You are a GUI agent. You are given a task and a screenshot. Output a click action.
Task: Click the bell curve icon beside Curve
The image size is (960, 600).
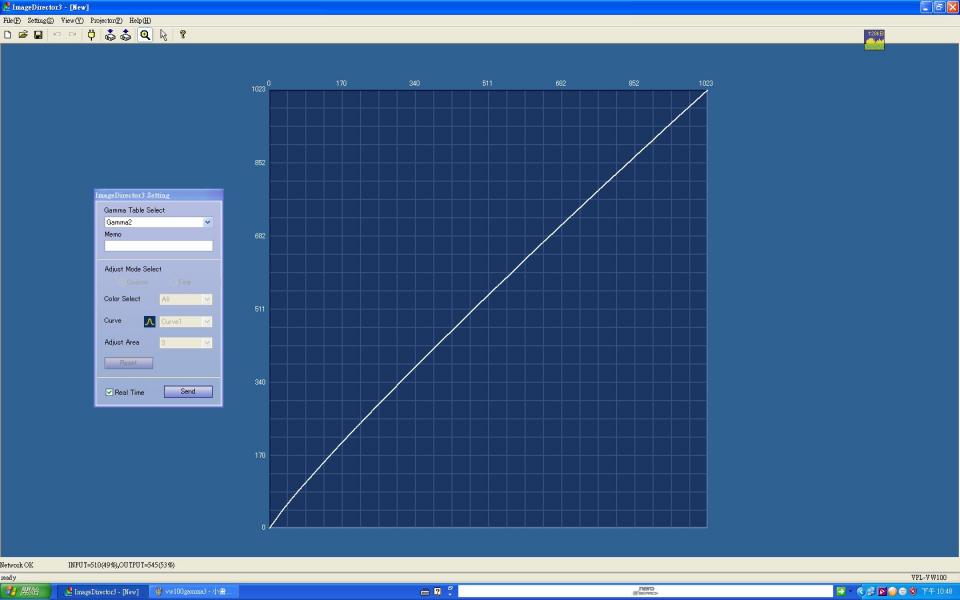pos(149,321)
